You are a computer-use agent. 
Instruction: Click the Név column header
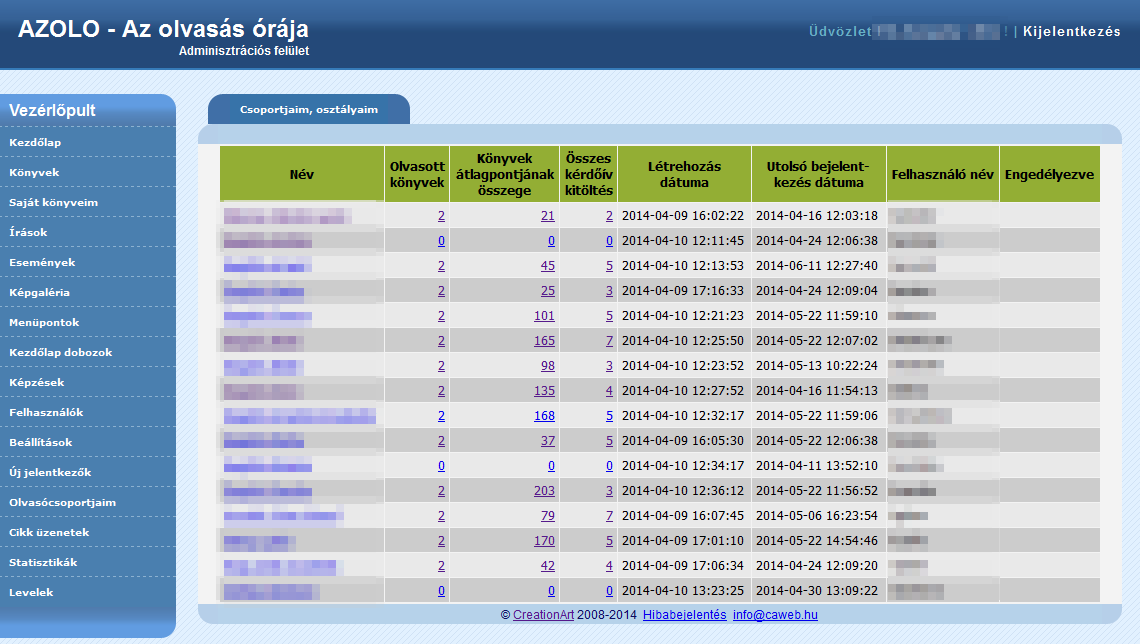pos(301,174)
